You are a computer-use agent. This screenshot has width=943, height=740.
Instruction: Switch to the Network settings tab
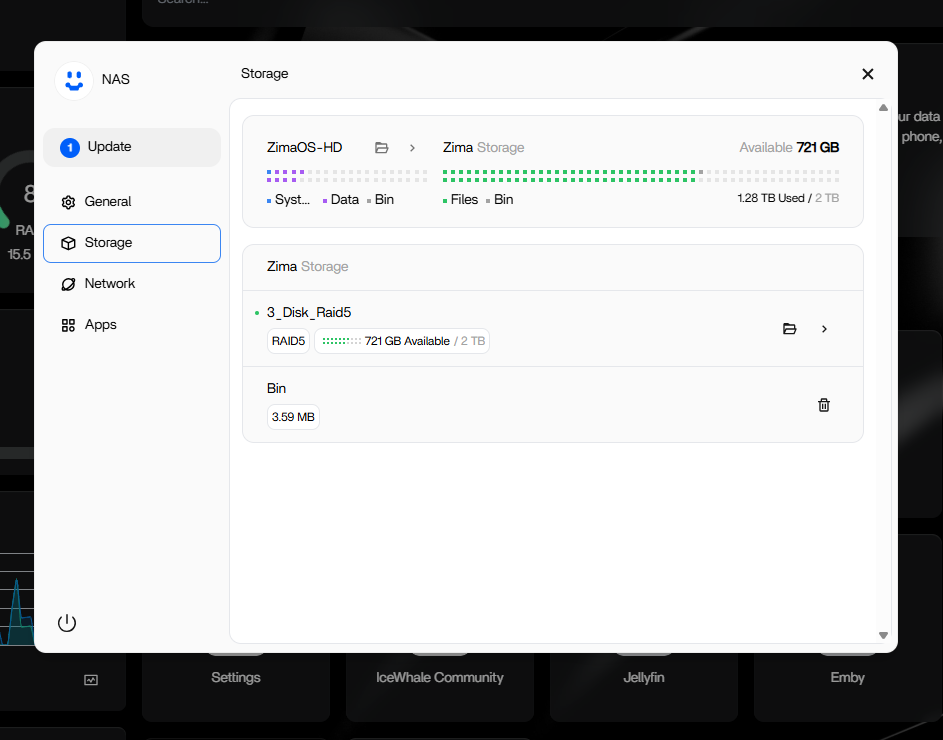click(x=110, y=284)
